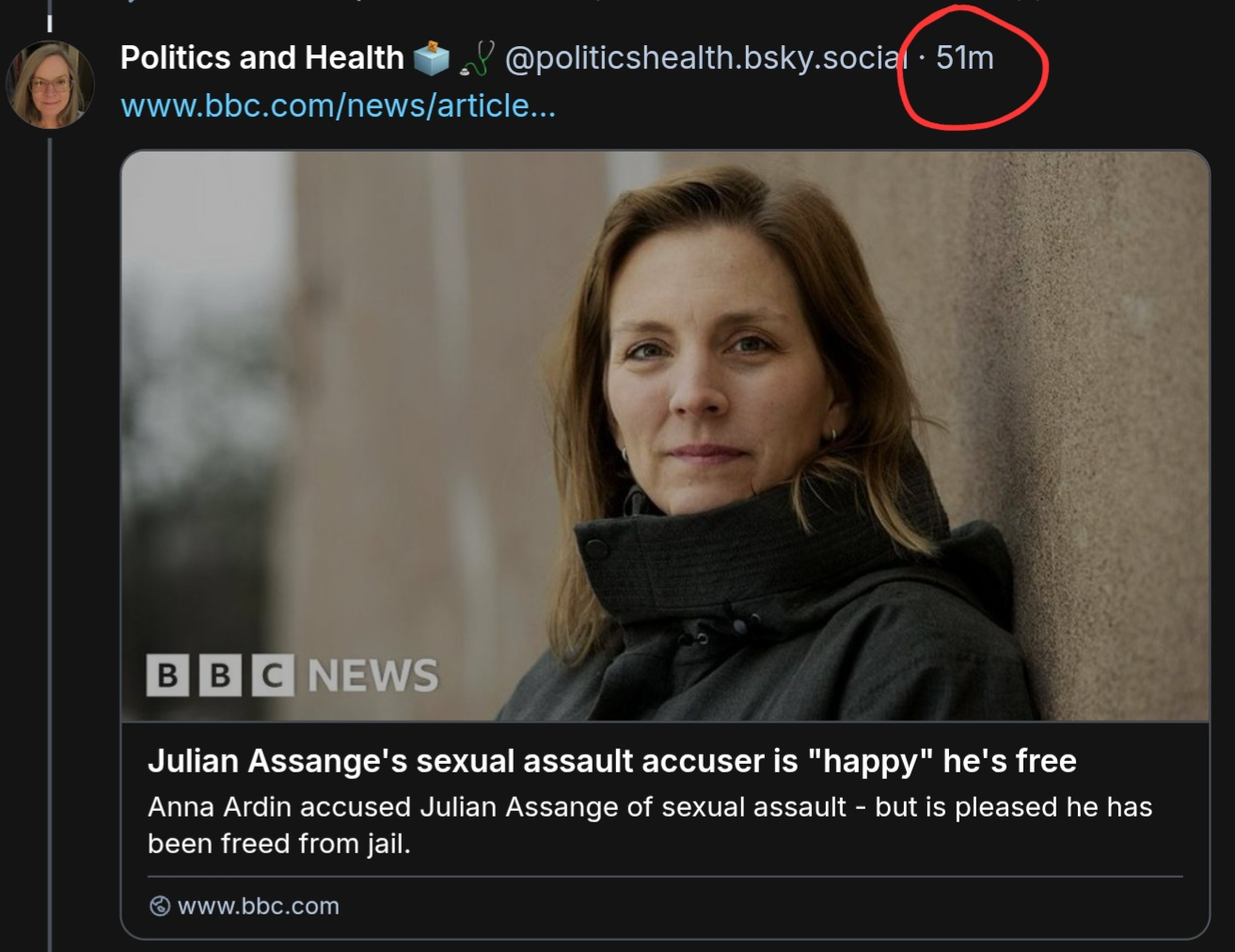This screenshot has height=952, width=1235.
Task: Click the dot separator before the timestamp
Action: click(x=922, y=58)
